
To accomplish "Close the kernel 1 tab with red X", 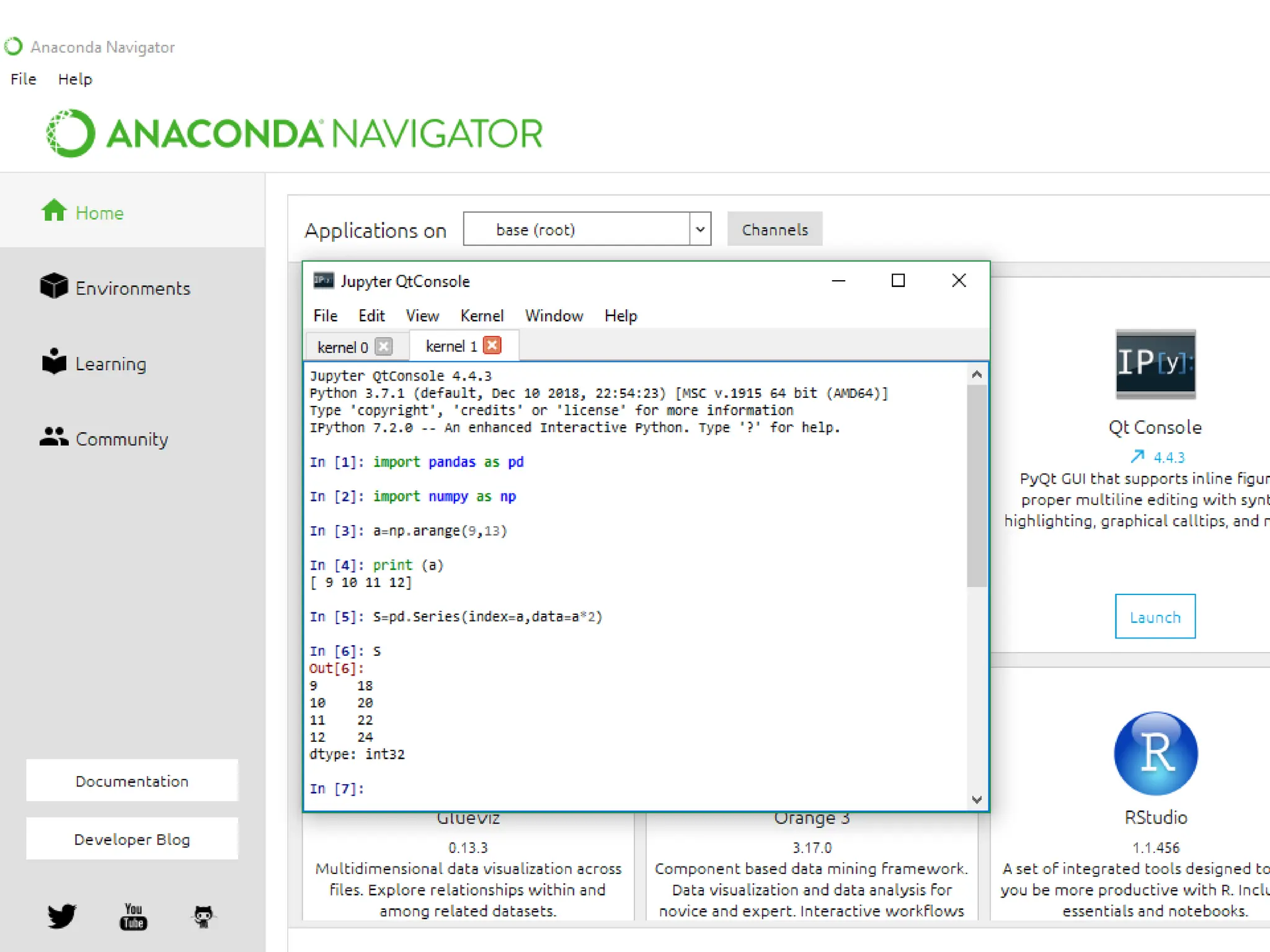I will (492, 345).
